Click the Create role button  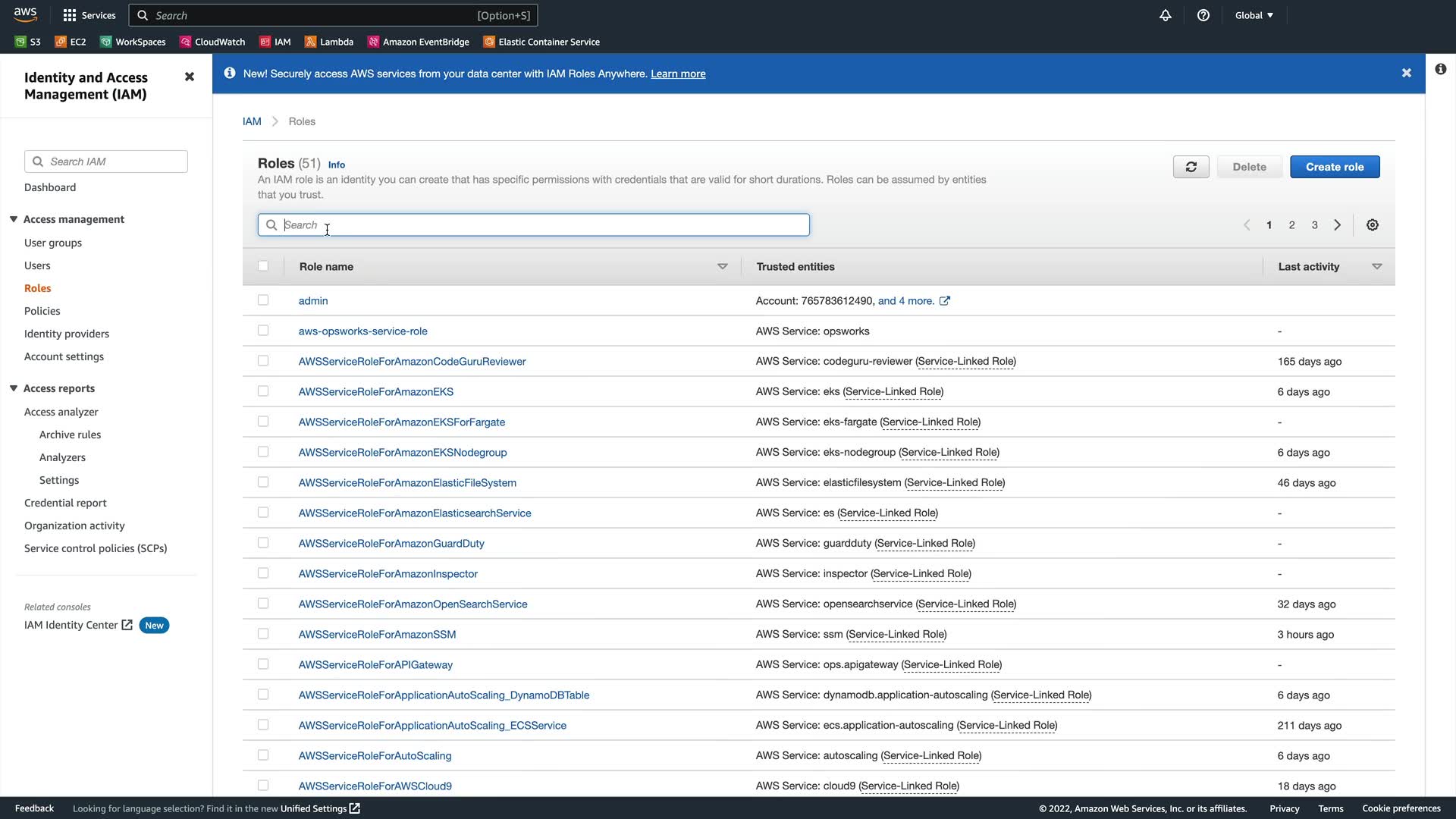[x=1334, y=167]
